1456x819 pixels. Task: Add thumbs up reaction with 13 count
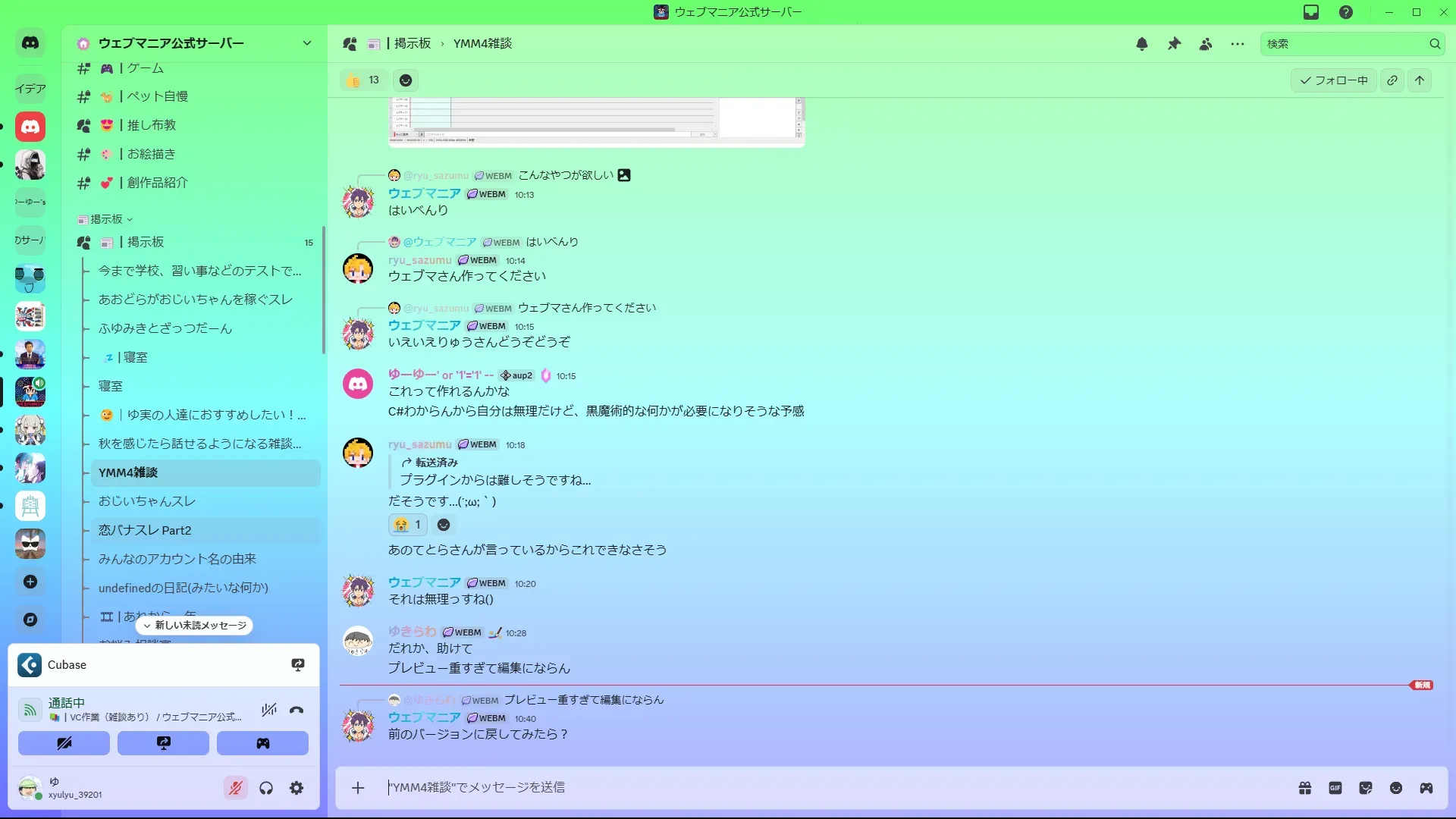363,80
